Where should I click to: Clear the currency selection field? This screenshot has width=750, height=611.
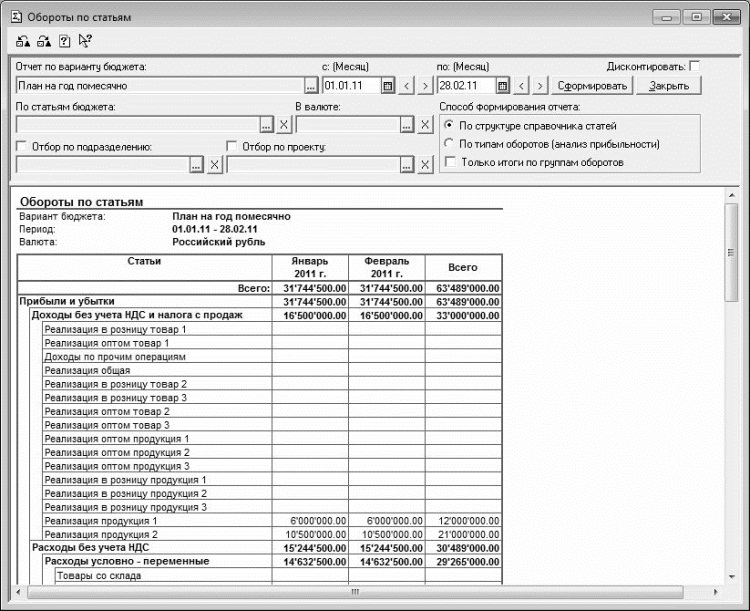coord(425,125)
